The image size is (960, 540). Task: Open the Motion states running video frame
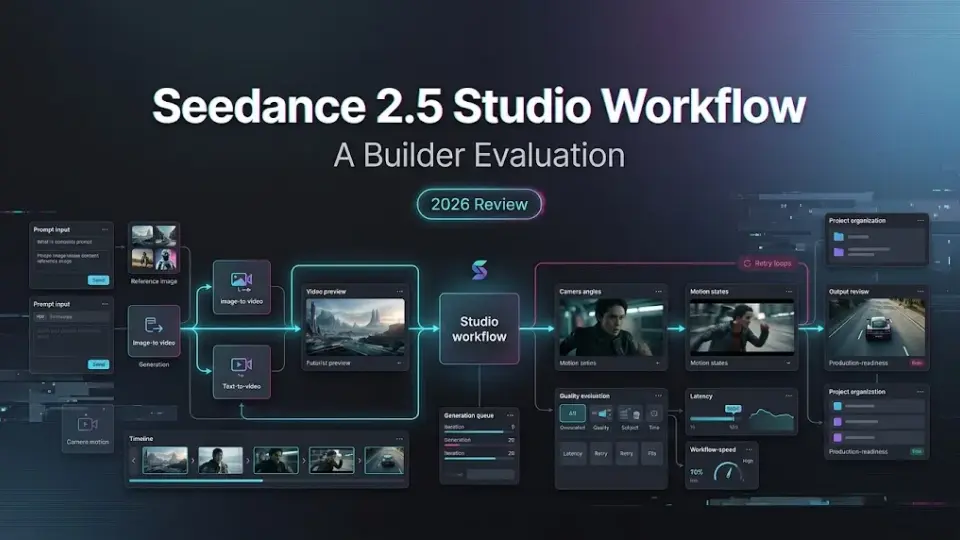pos(742,327)
